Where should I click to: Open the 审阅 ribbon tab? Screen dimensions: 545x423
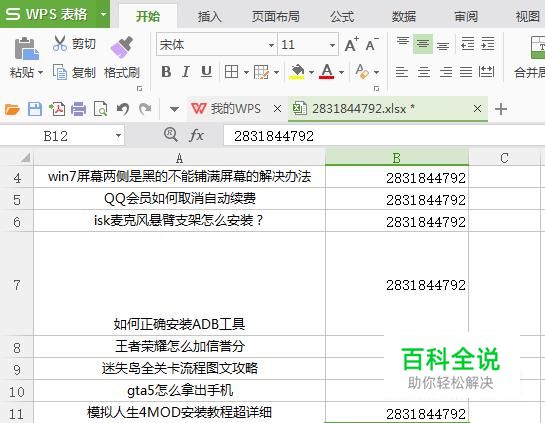(x=466, y=16)
